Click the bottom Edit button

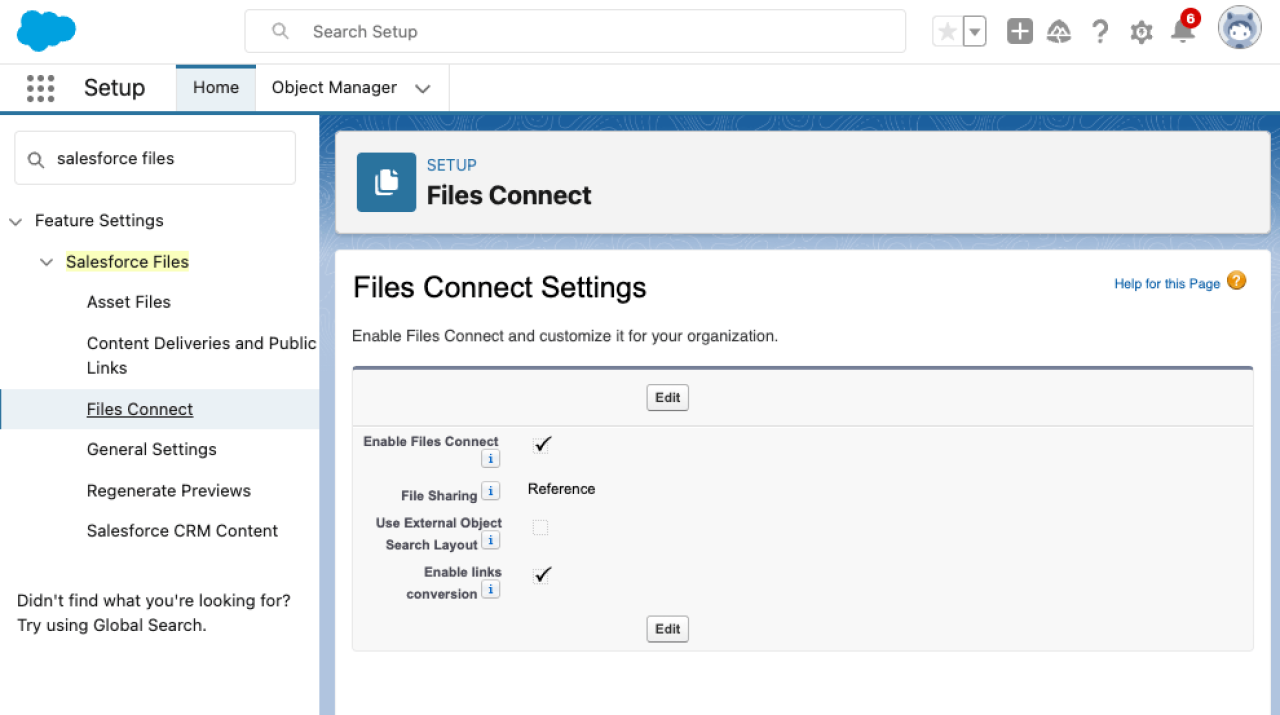668,629
